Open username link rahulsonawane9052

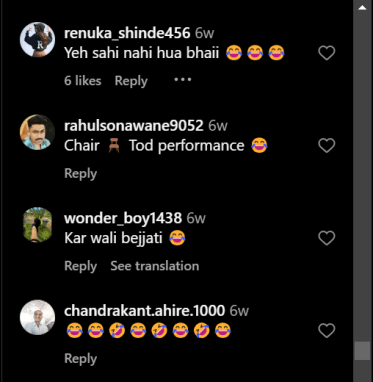click(x=134, y=126)
